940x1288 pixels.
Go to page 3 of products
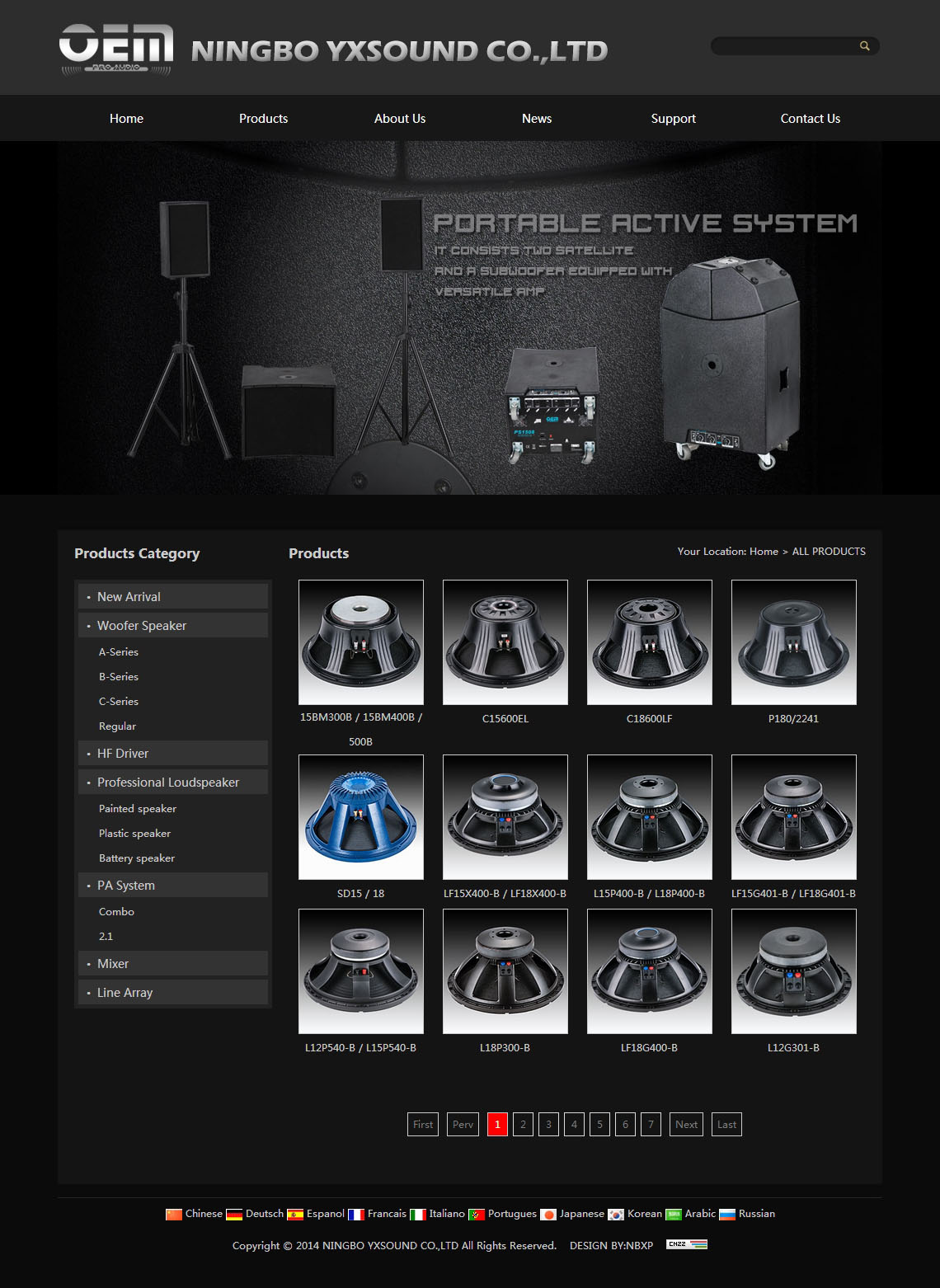point(548,1124)
